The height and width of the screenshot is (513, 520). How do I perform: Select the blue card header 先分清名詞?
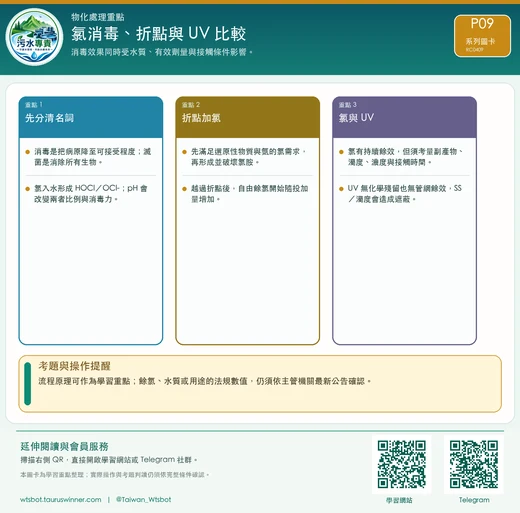click(91, 117)
